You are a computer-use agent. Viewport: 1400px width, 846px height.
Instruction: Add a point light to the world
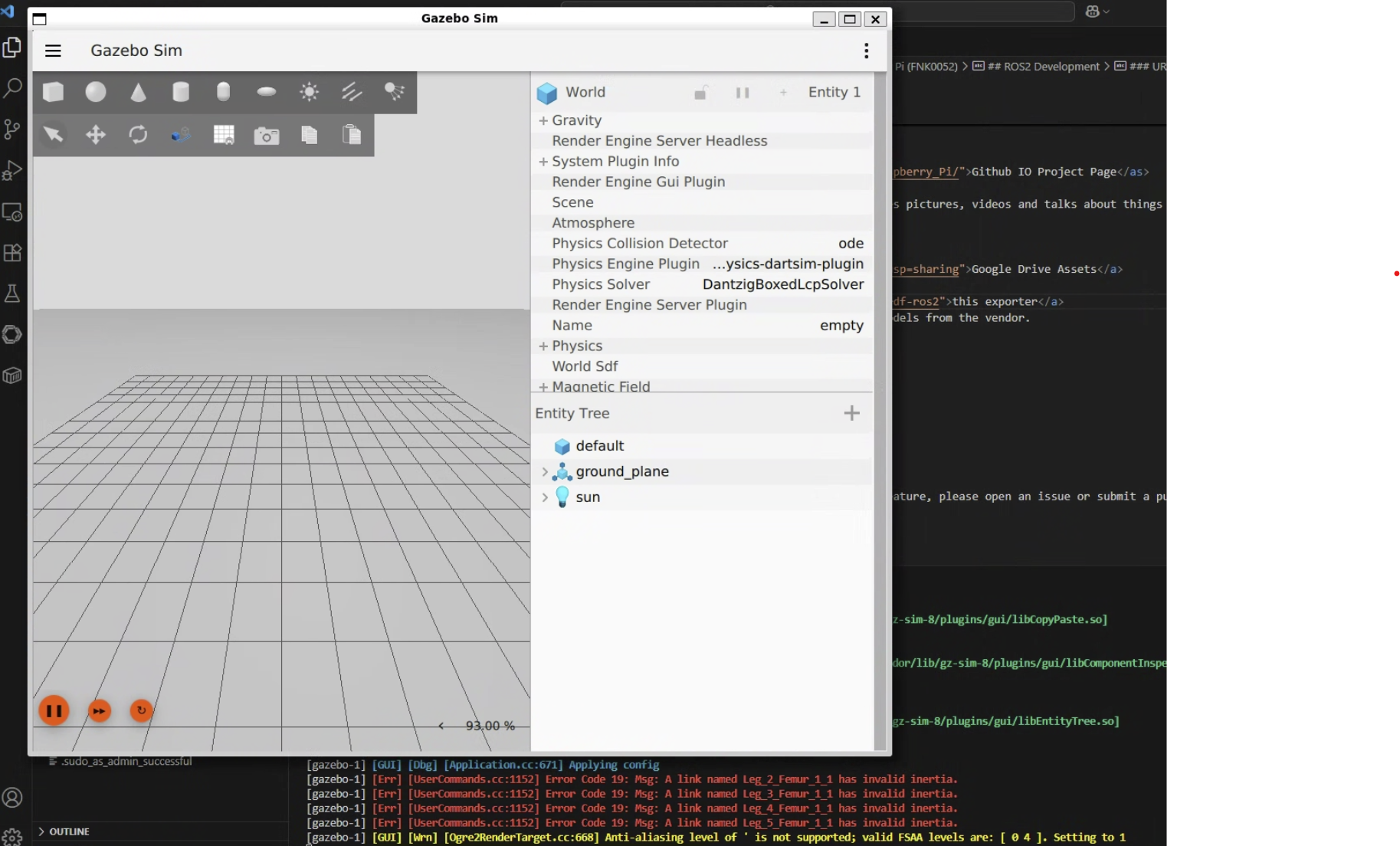(x=309, y=92)
